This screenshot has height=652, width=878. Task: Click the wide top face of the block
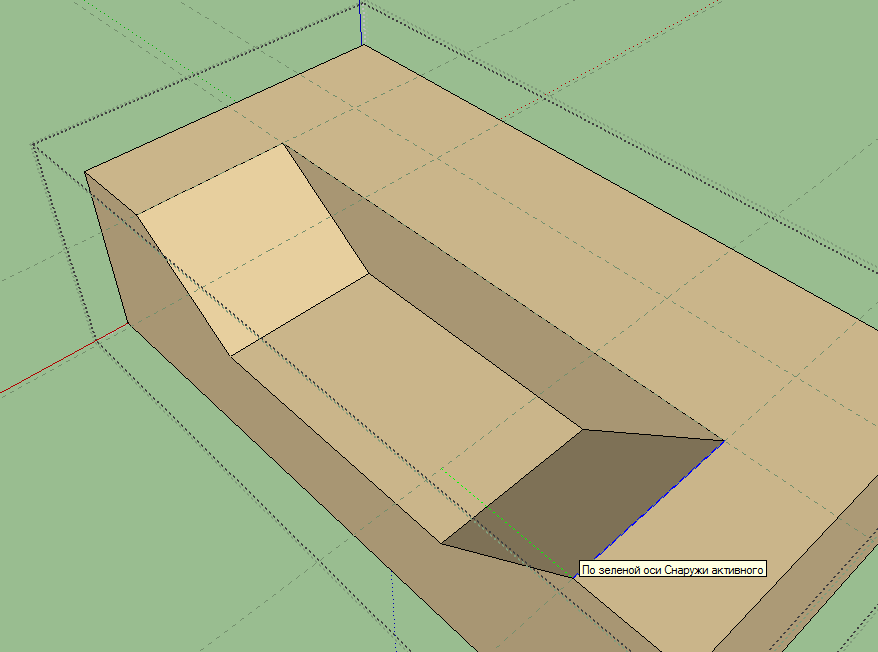(x=600, y=200)
